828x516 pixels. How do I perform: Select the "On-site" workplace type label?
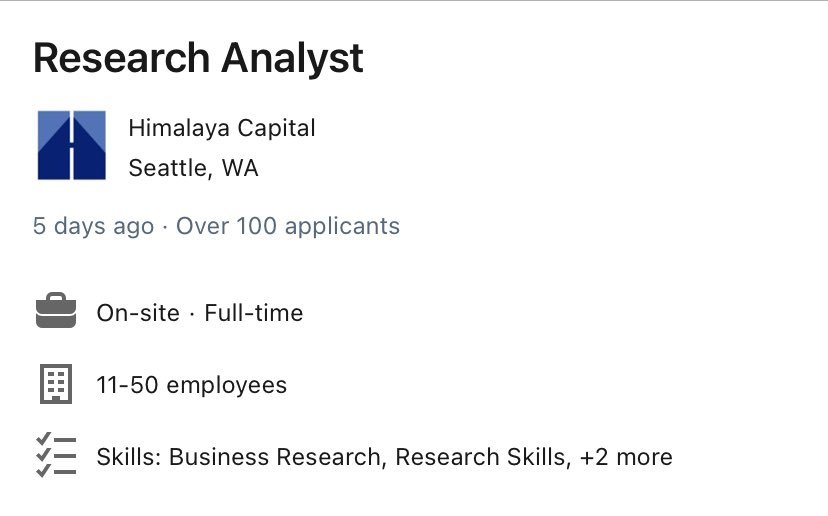[138, 313]
